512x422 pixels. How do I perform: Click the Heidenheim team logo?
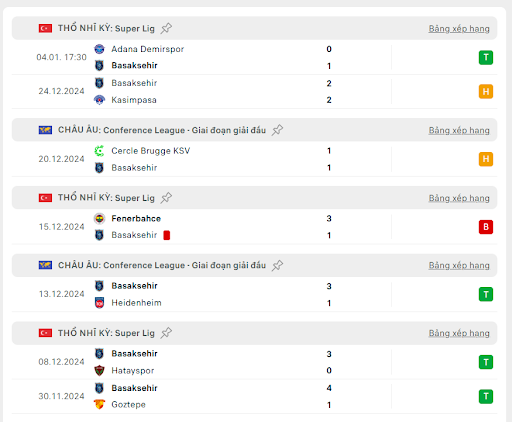click(99, 303)
